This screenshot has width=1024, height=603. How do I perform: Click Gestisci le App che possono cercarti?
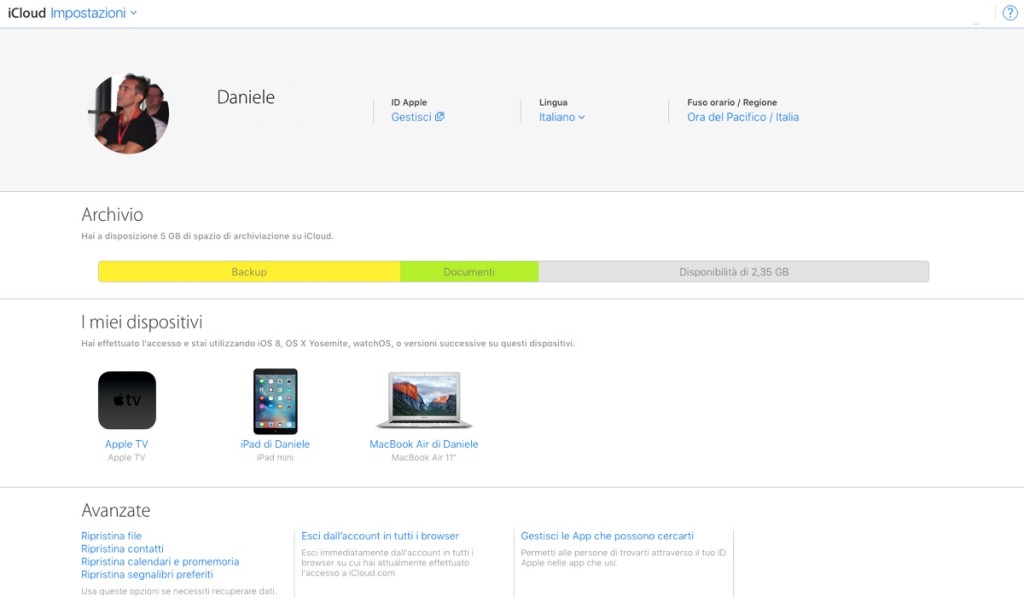(x=607, y=536)
